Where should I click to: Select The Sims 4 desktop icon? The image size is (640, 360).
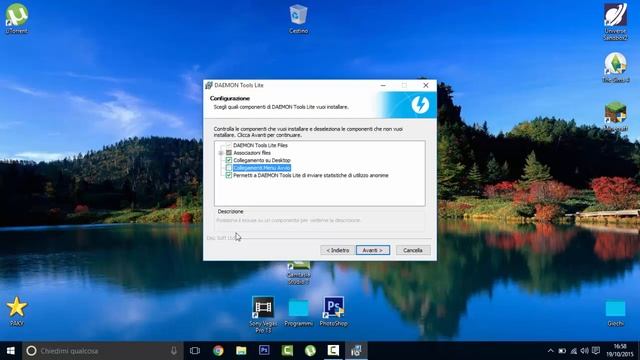point(615,67)
